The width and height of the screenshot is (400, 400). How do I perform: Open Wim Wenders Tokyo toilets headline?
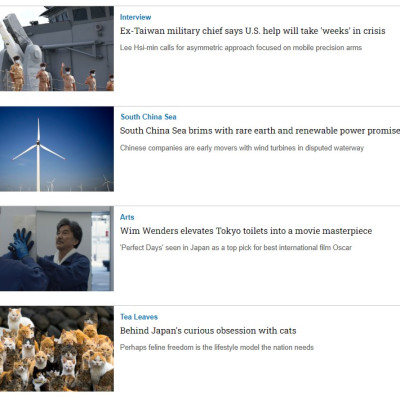click(246, 231)
